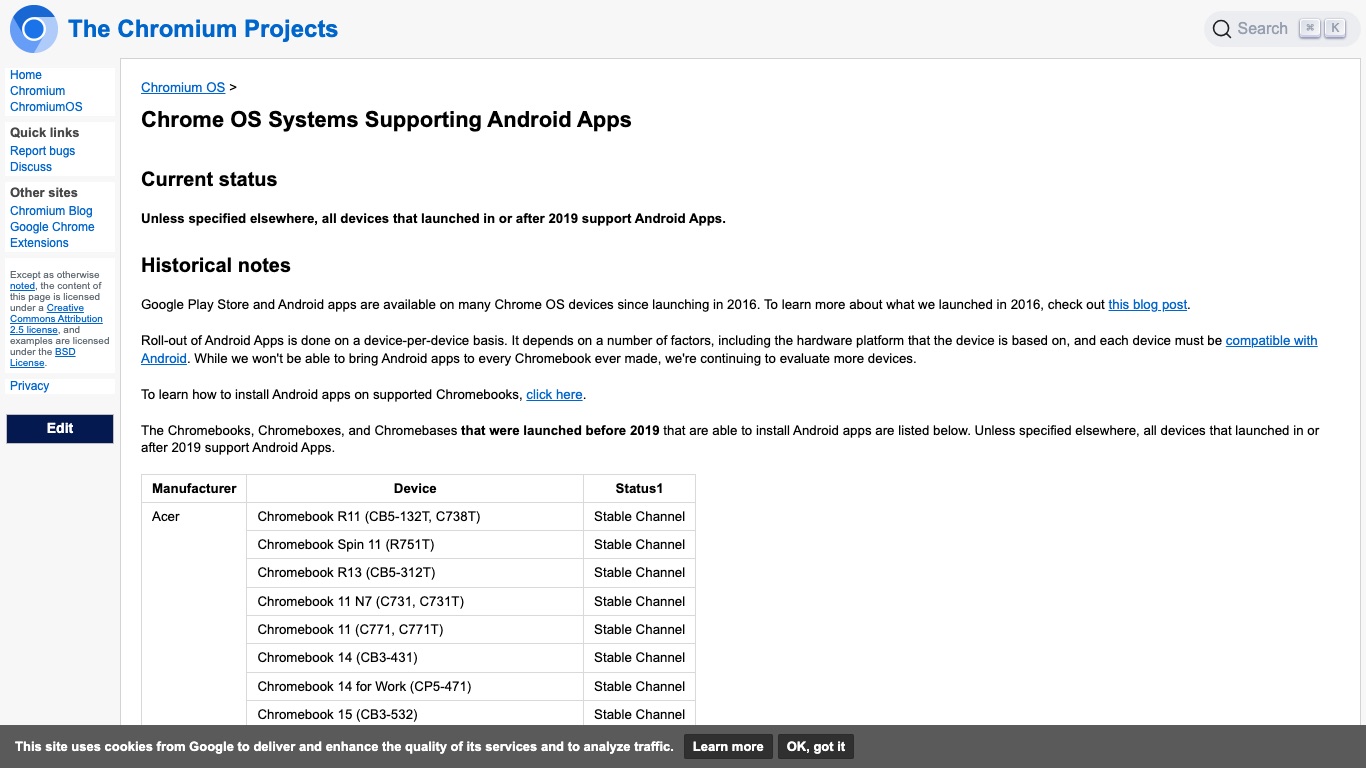Select Chromebook R13 (CB5-312T) cell
This screenshot has height=768, width=1366.
coord(415,573)
